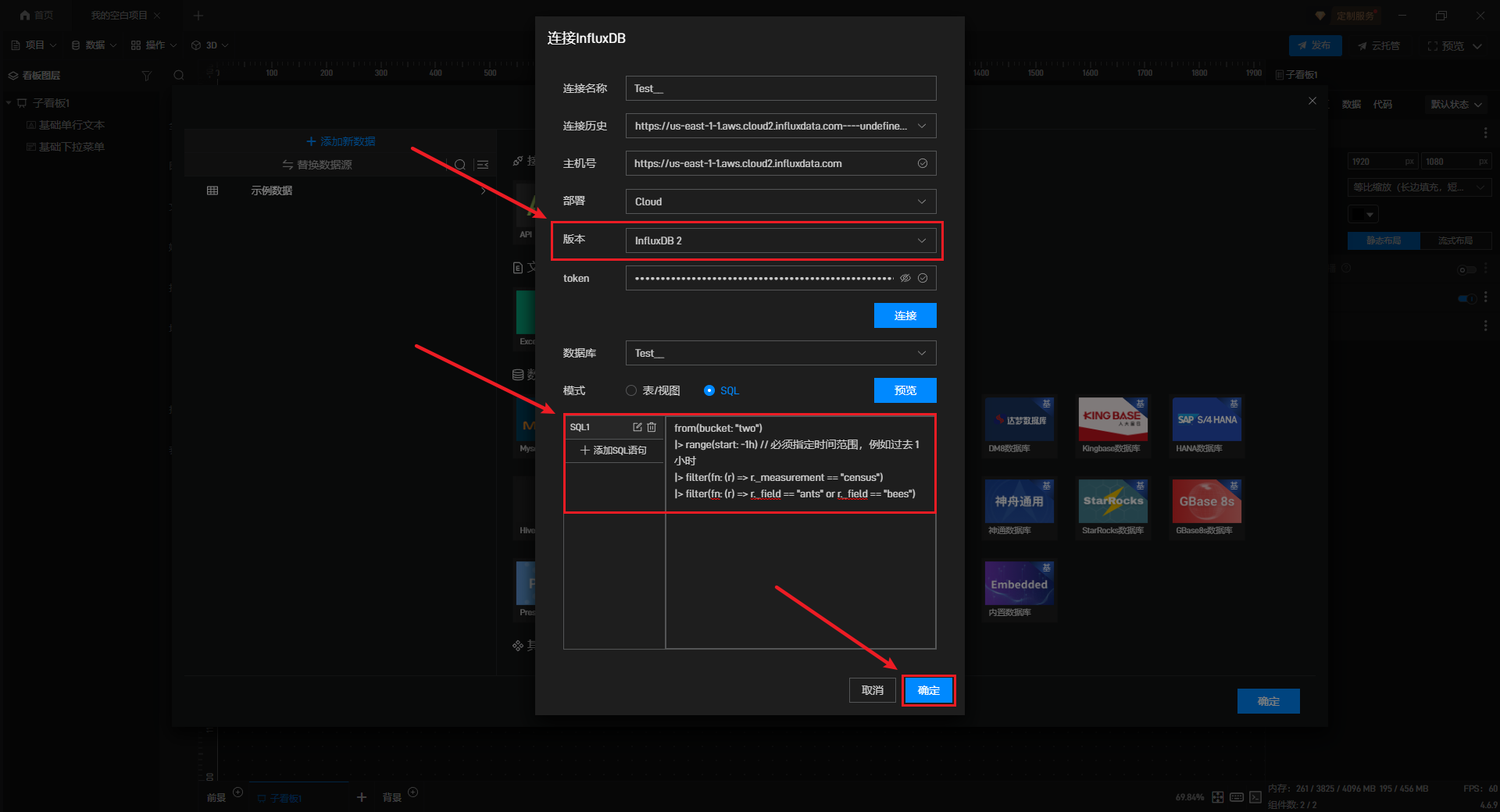Open the 连接历史 dropdown
The image size is (1500, 812).
[780, 126]
